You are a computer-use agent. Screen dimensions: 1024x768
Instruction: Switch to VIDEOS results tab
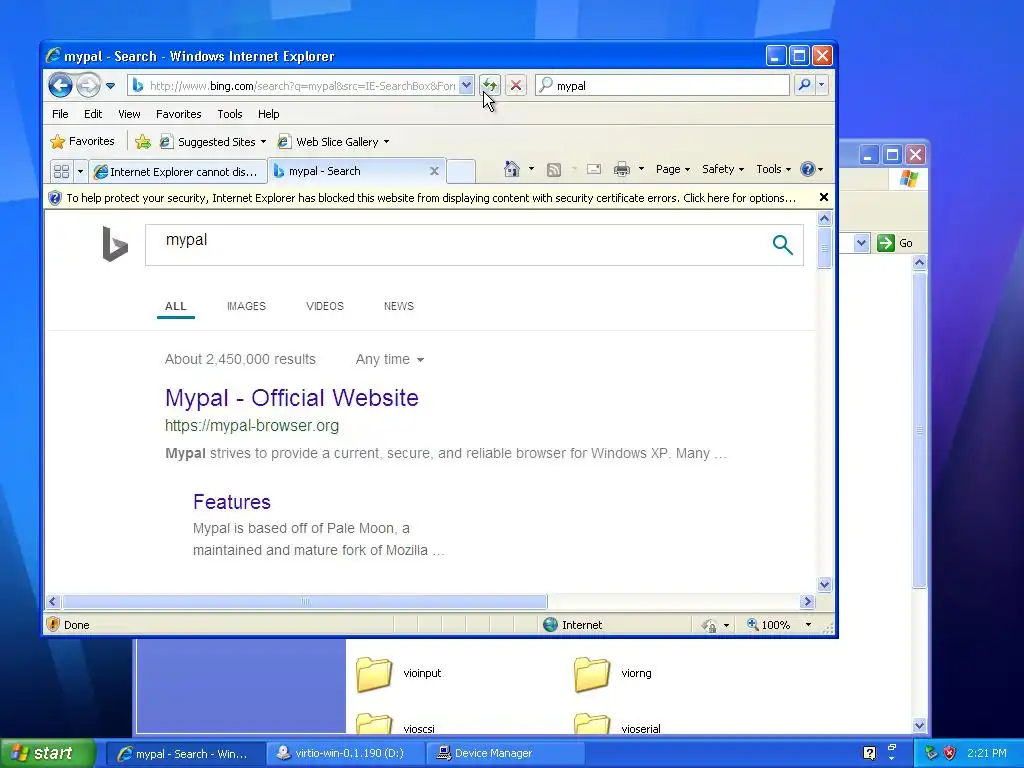point(325,306)
